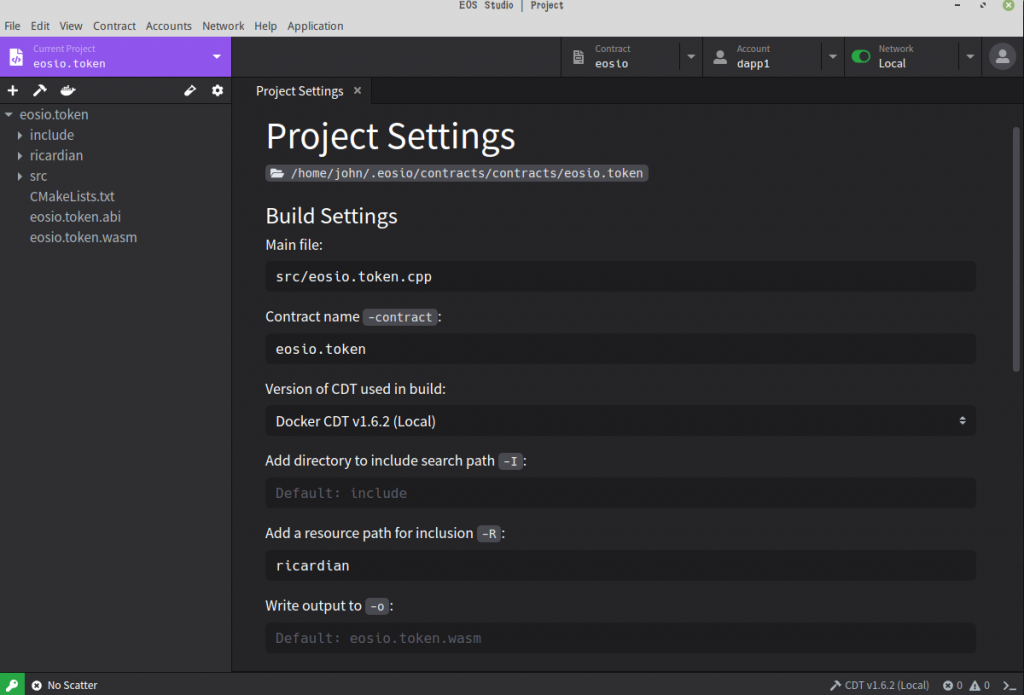Open the Network menu
The width and height of the screenshot is (1024, 695).
[222, 26]
